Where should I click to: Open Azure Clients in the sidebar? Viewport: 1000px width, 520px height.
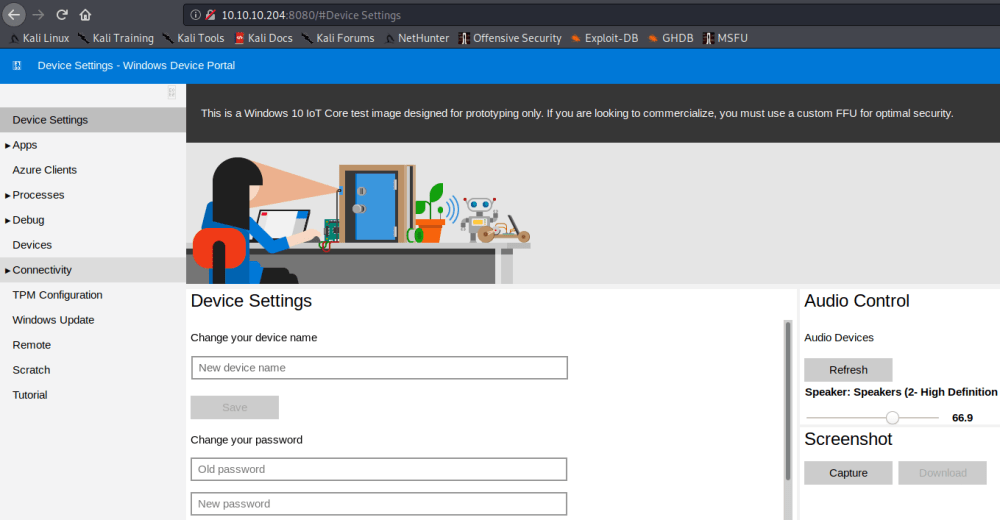(x=45, y=170)
